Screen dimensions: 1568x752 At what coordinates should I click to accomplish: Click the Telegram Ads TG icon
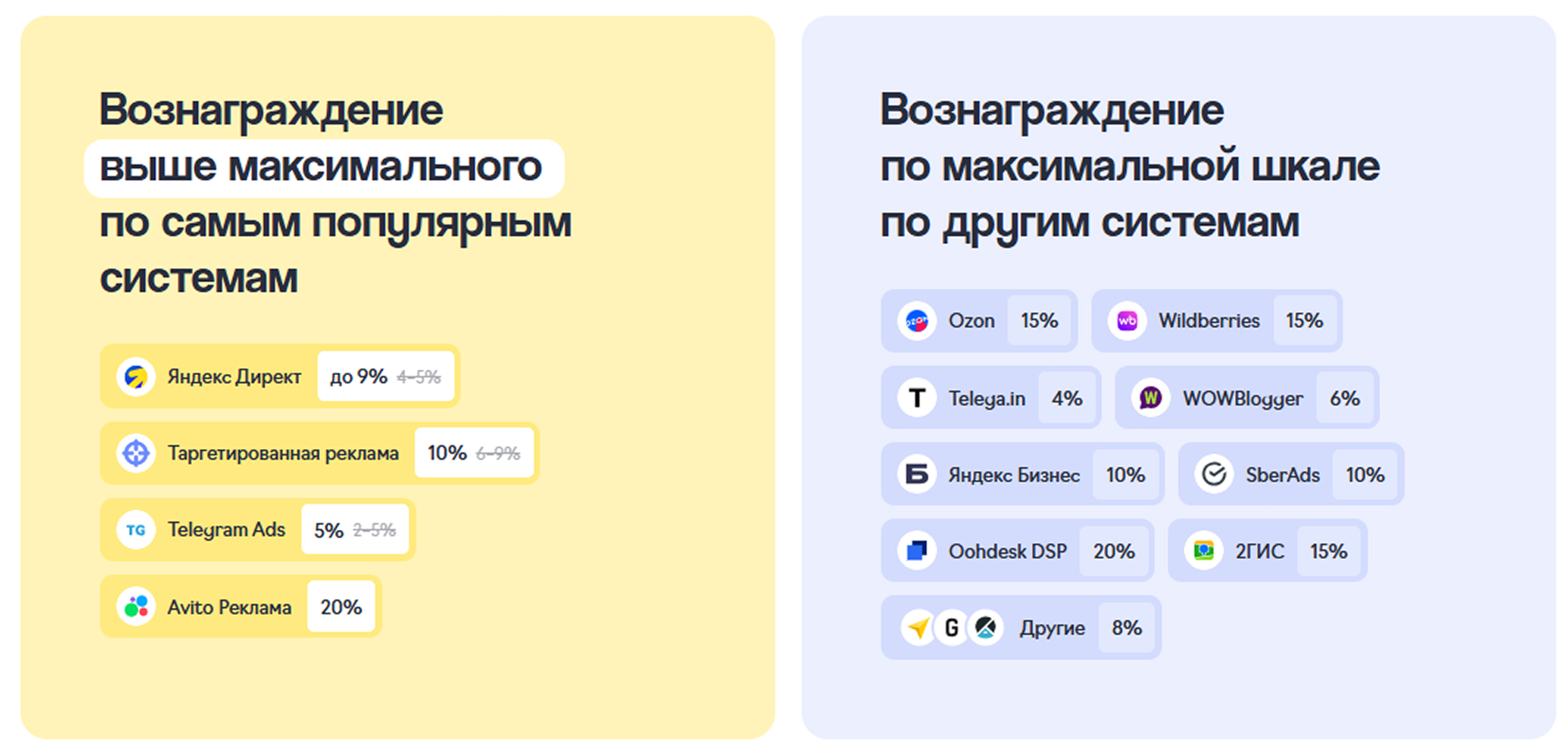136,530
